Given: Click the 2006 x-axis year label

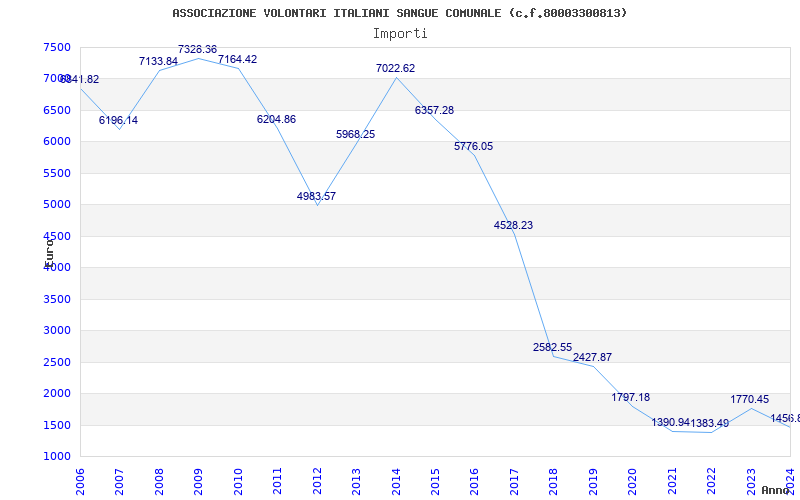Looking at the screenshot, I should click(81, 482).
